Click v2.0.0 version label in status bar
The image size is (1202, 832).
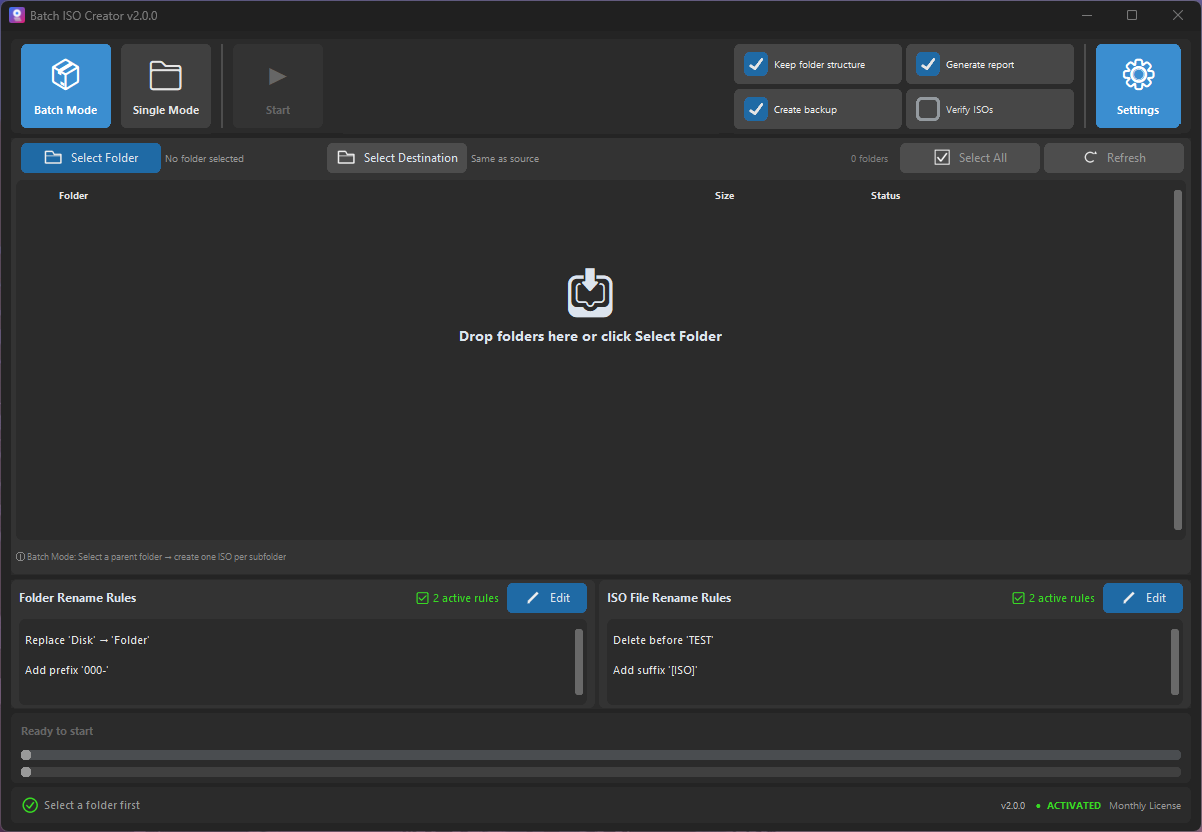coord(1013,806)
